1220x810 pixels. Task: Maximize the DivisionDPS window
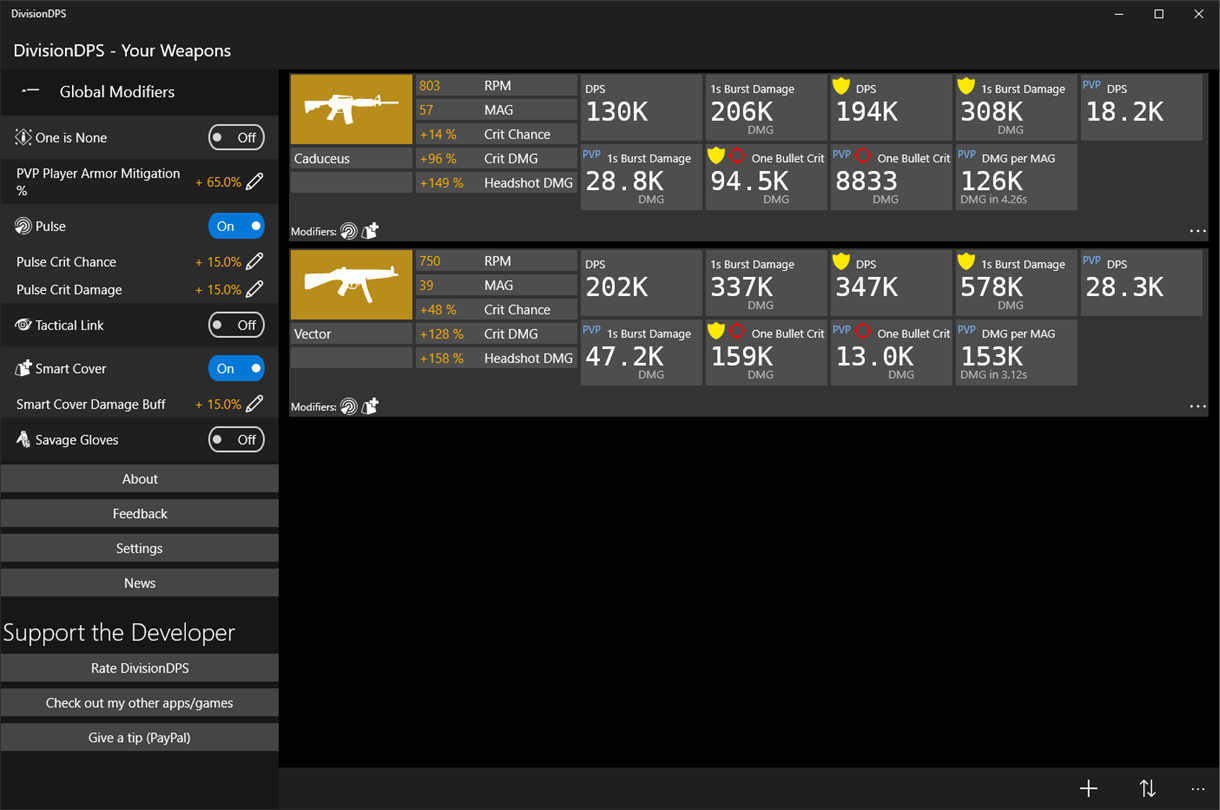click(x=1159, y=14)
